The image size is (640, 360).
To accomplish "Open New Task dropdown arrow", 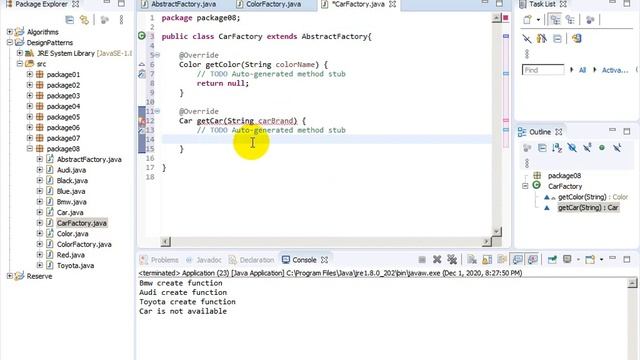I will tap(538, 20).
